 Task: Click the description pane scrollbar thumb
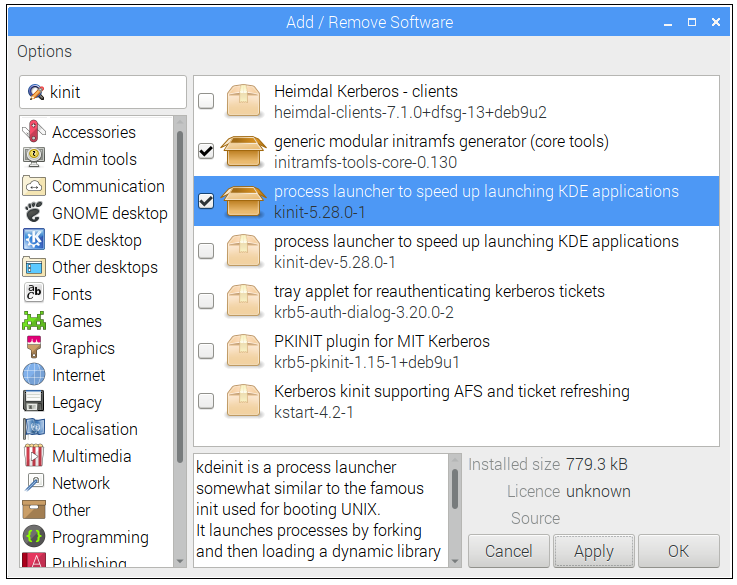pyautogui.click(x=455, y=489)
